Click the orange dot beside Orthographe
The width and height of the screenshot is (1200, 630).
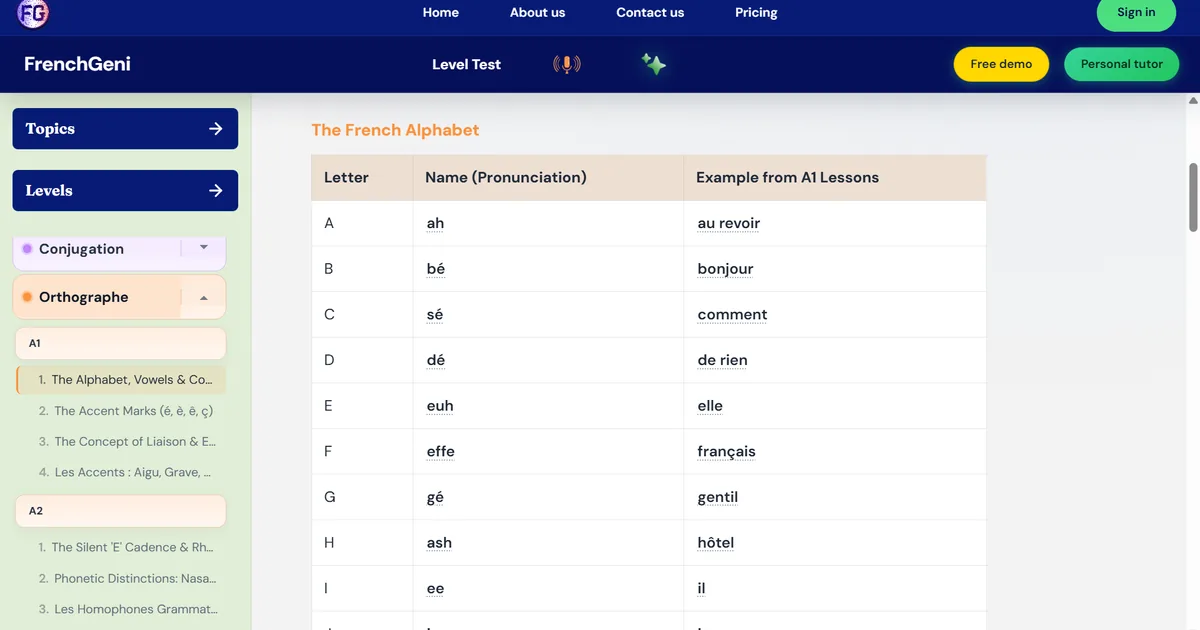click(x=27, y=297)
